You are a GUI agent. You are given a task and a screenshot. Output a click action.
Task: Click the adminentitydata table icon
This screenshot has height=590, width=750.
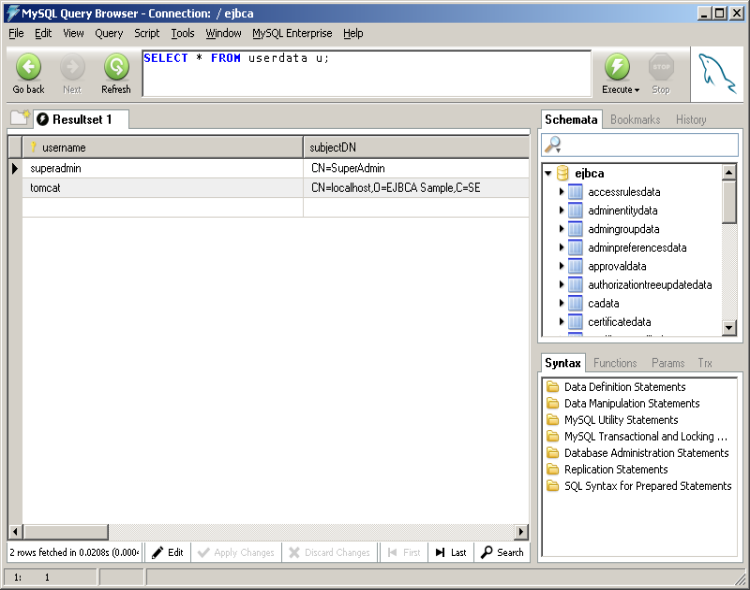tap(575, 211)
